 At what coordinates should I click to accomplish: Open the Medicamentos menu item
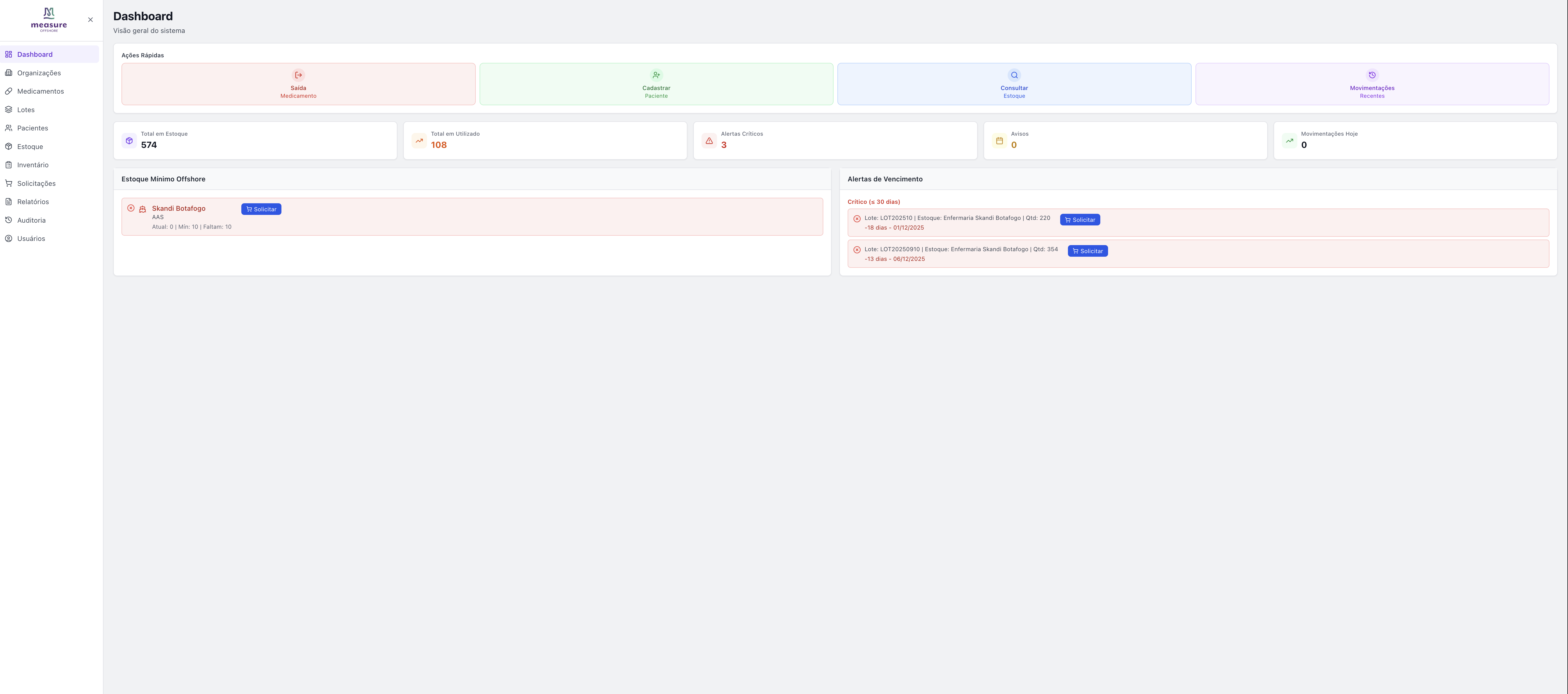[x=40, y=91]
